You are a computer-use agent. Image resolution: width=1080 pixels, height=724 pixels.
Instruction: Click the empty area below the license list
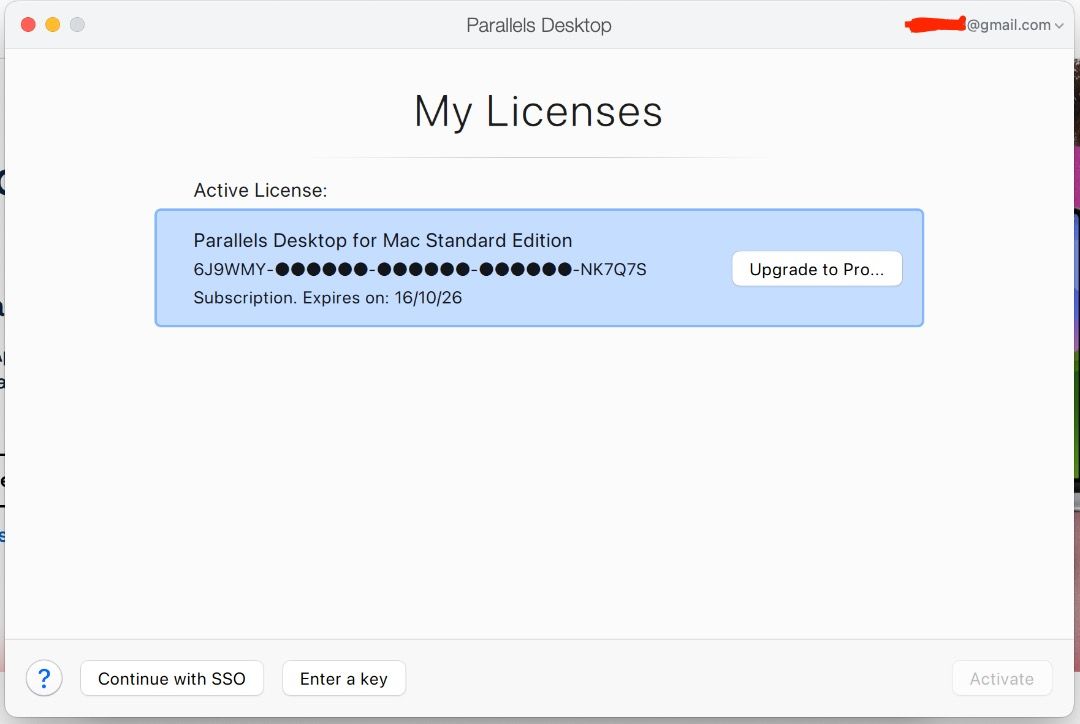pos(538,480)
